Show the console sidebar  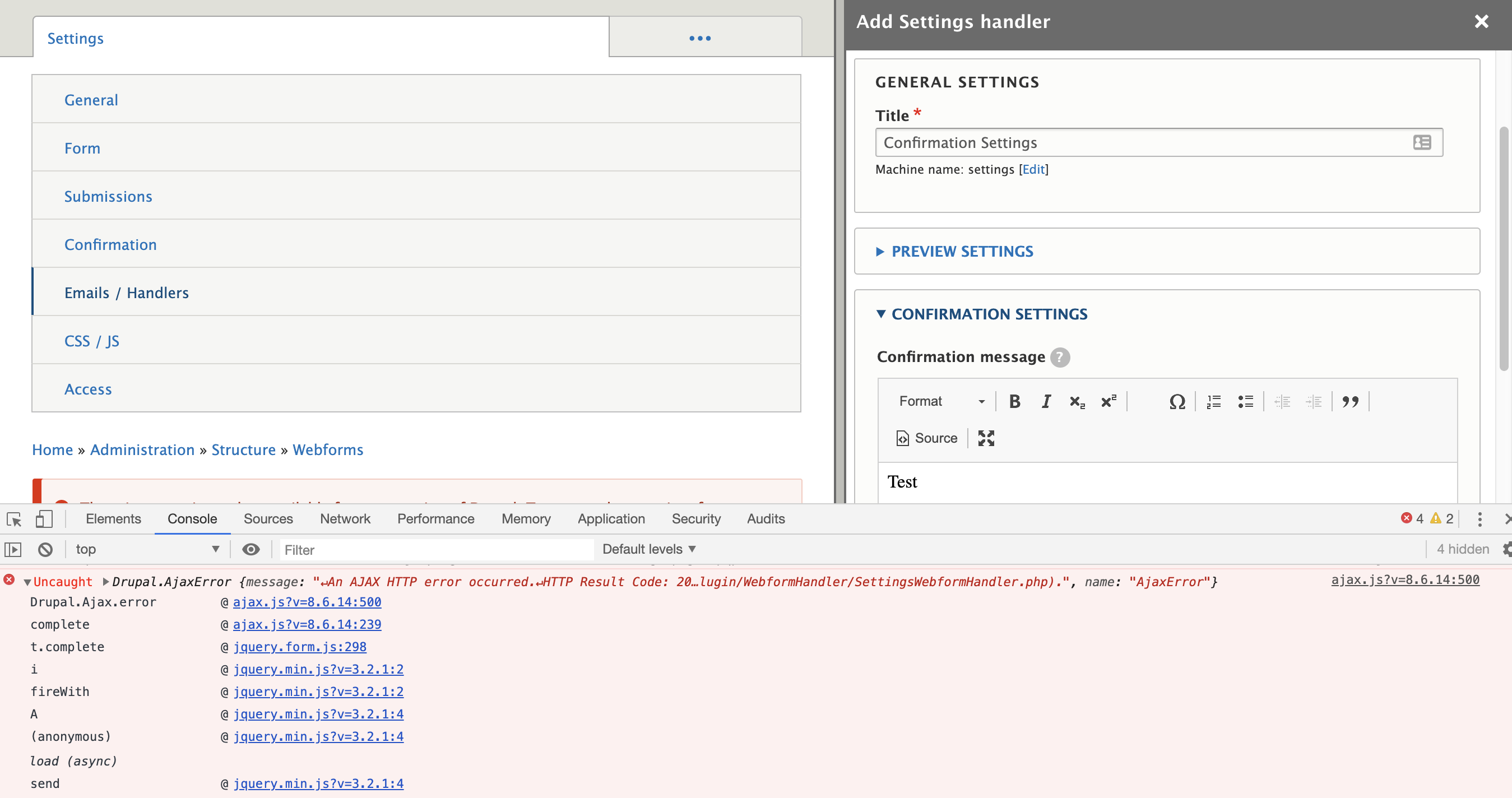(13, 549)
